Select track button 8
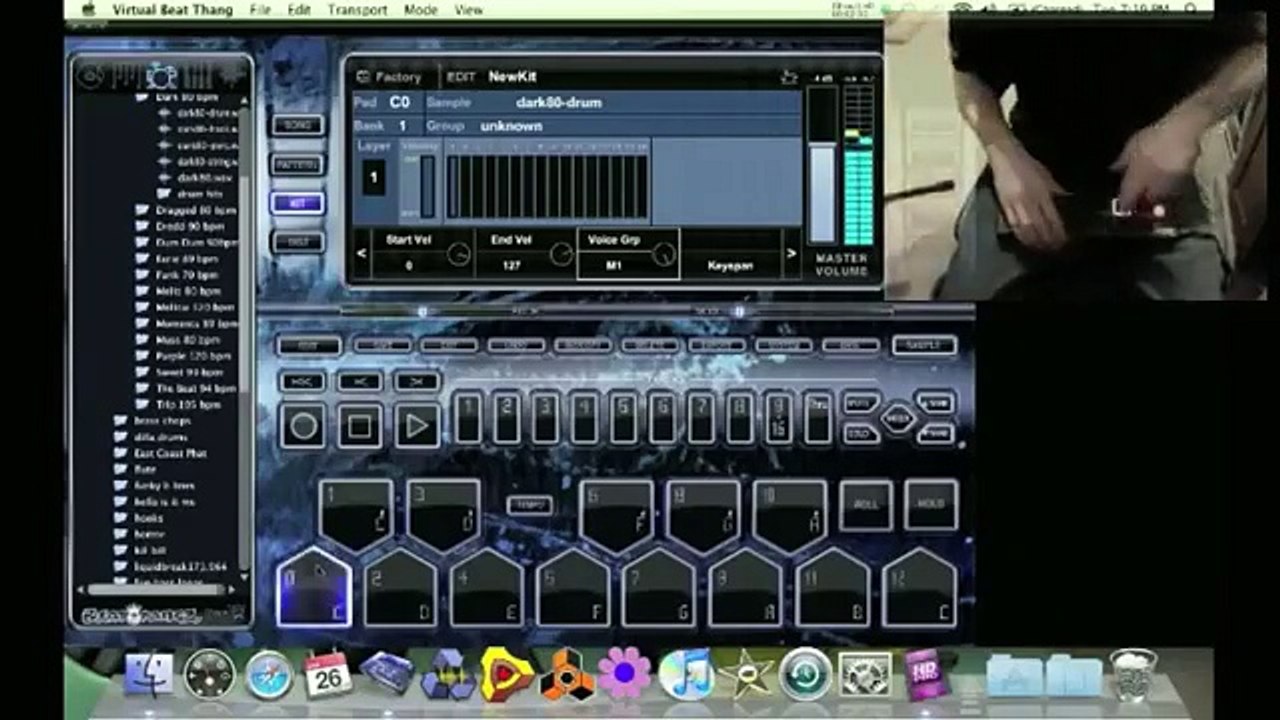 point(740,417)
